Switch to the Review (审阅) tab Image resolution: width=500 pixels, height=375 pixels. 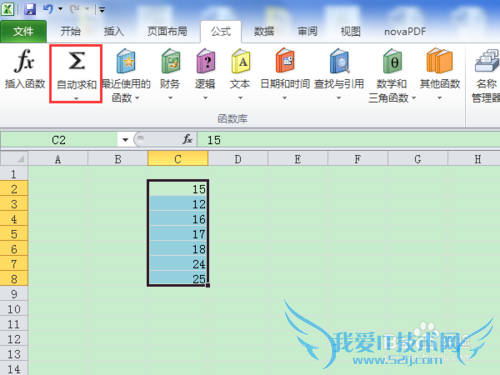(x=307, y=32)
